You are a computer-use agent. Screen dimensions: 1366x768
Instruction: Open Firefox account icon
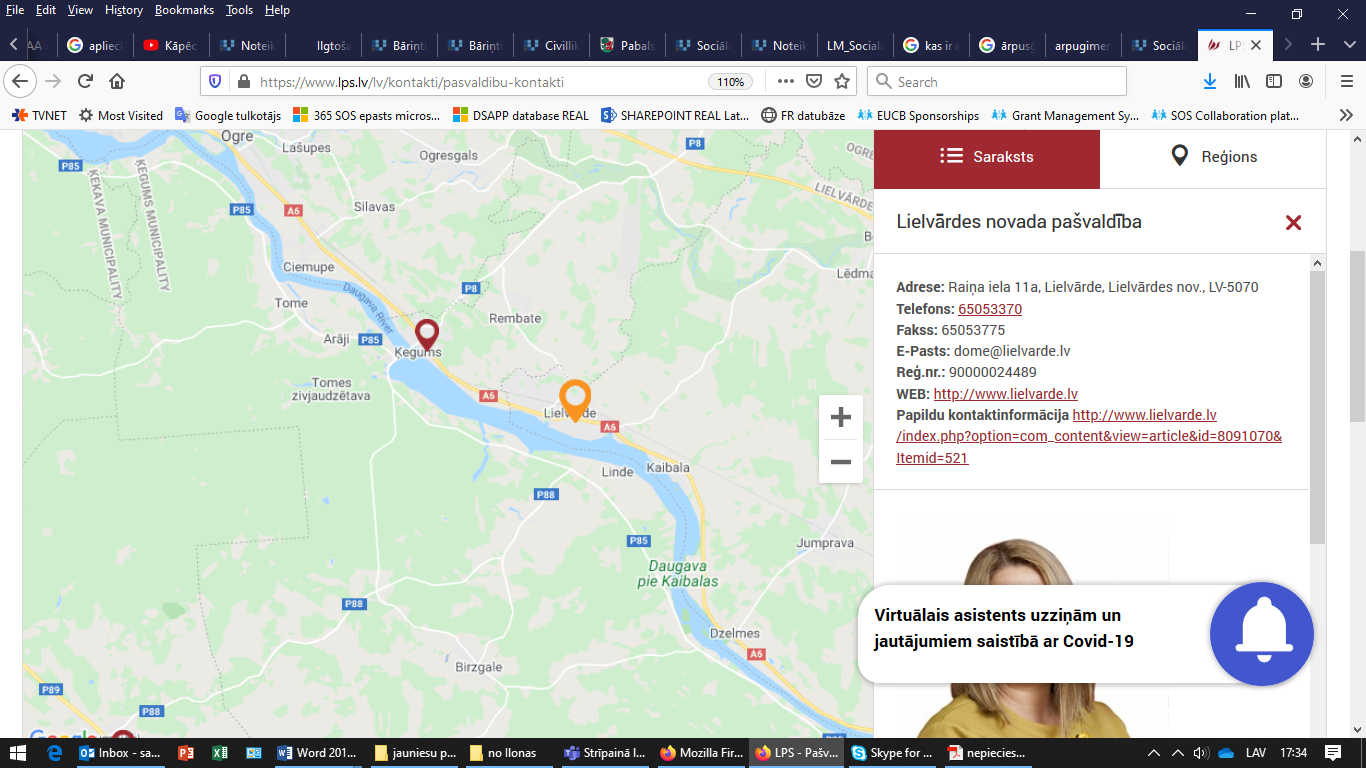tap(1306, 81)
